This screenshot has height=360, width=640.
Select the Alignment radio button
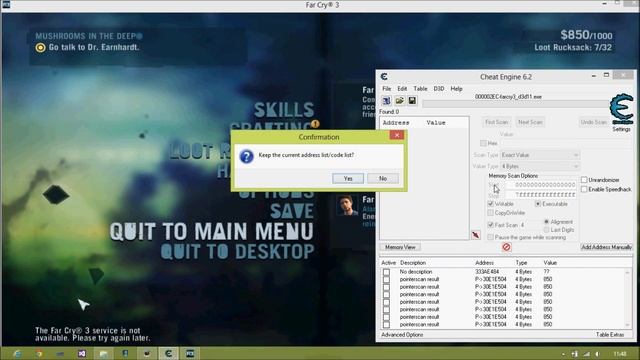coord(546,222)
